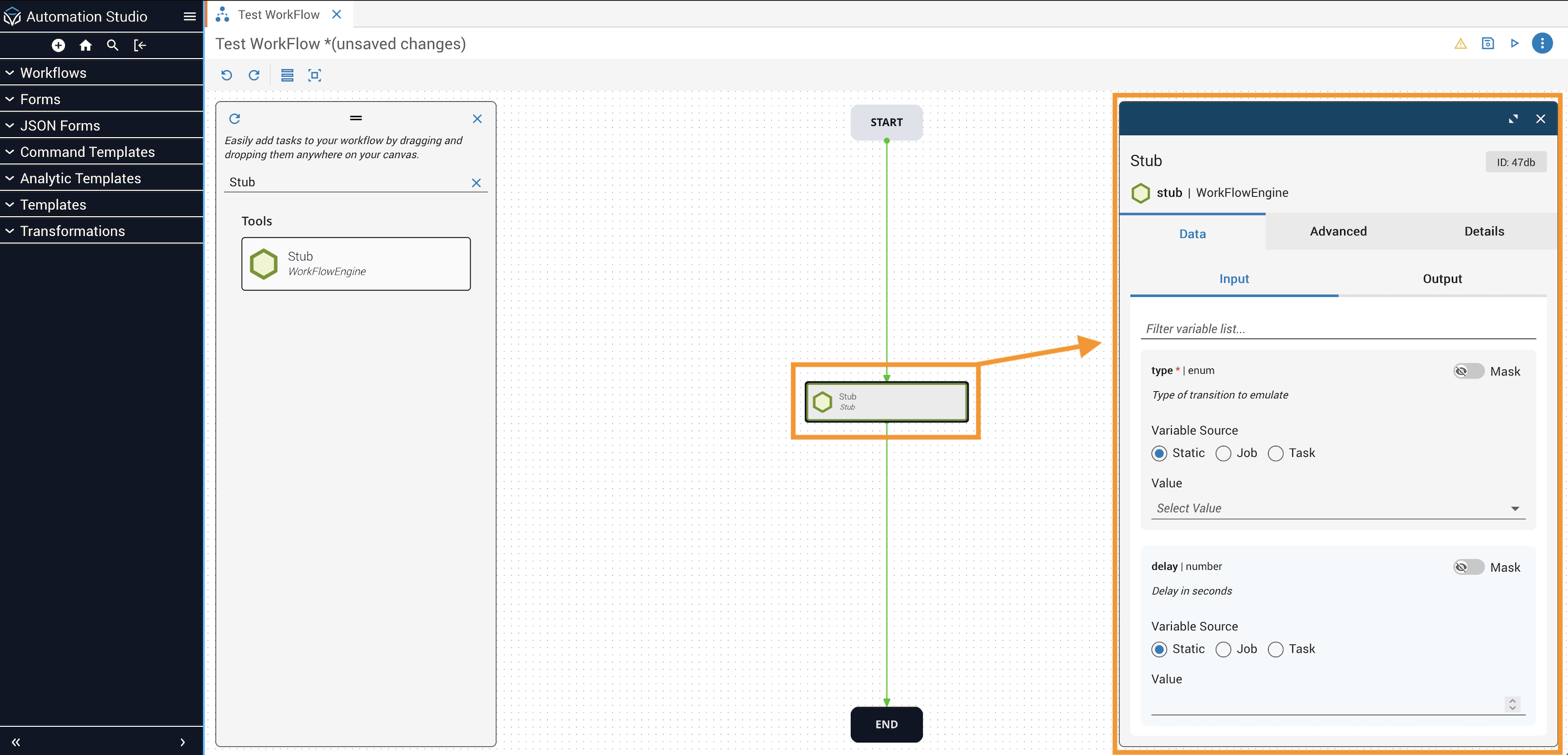Click the redo icon in canvas toolbar
This screenshot has height=755, width=1568.
click(x=254, y=75)
